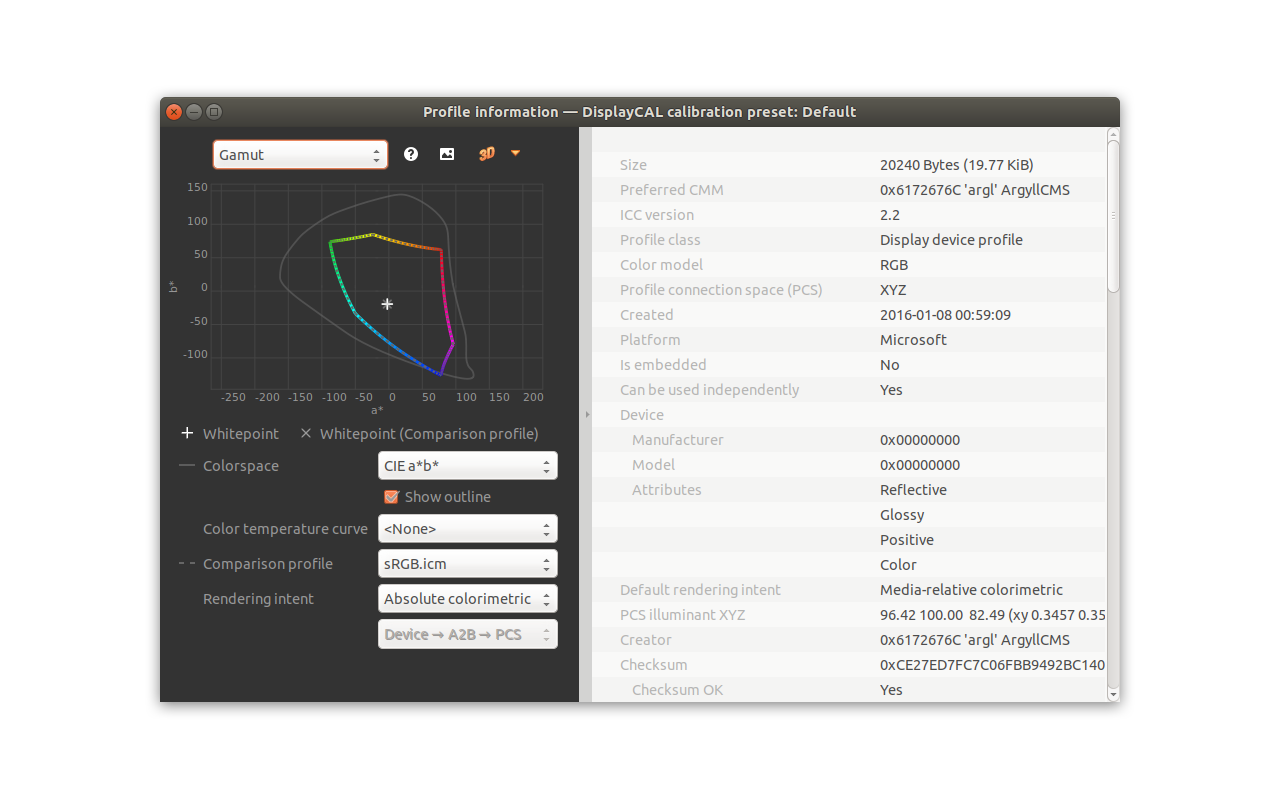Open the orange arrow menu beside 3D

tap(516, 154)
